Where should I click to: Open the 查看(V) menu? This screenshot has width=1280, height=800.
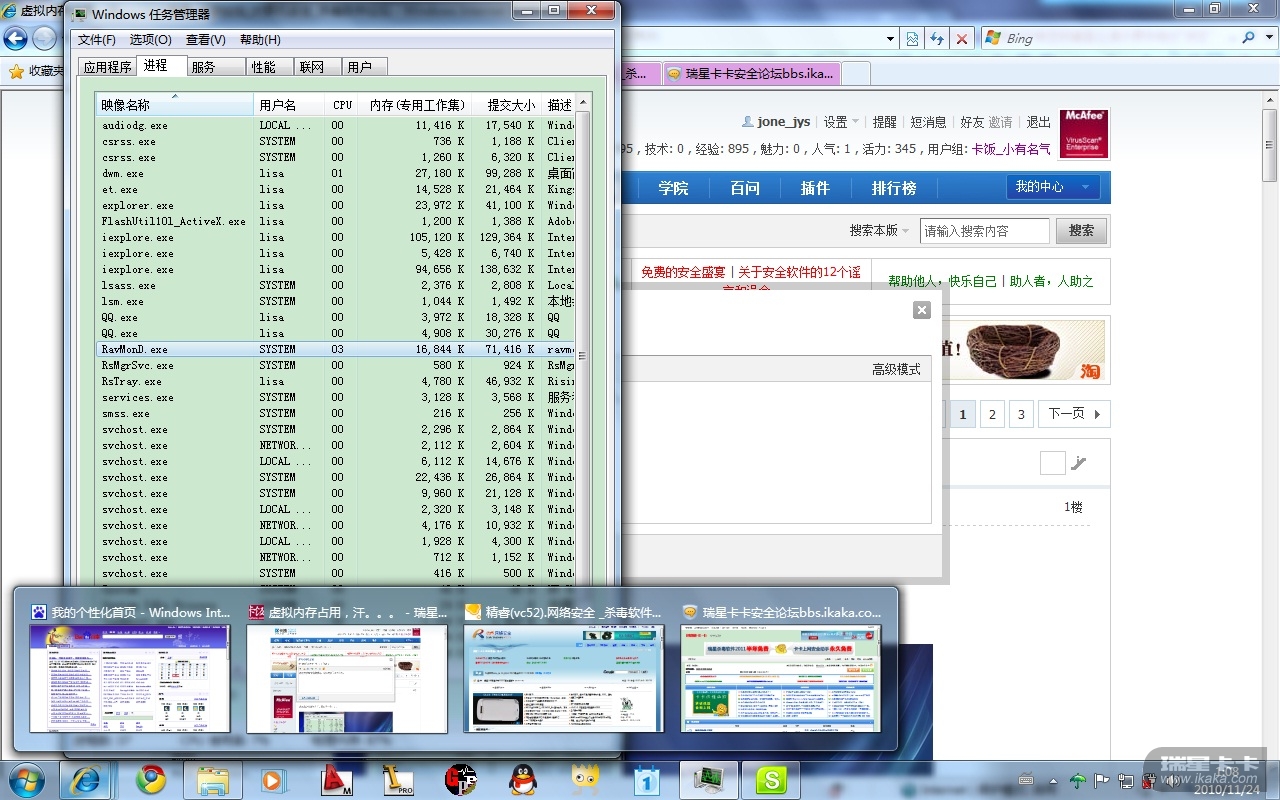[x=205, y=40]
